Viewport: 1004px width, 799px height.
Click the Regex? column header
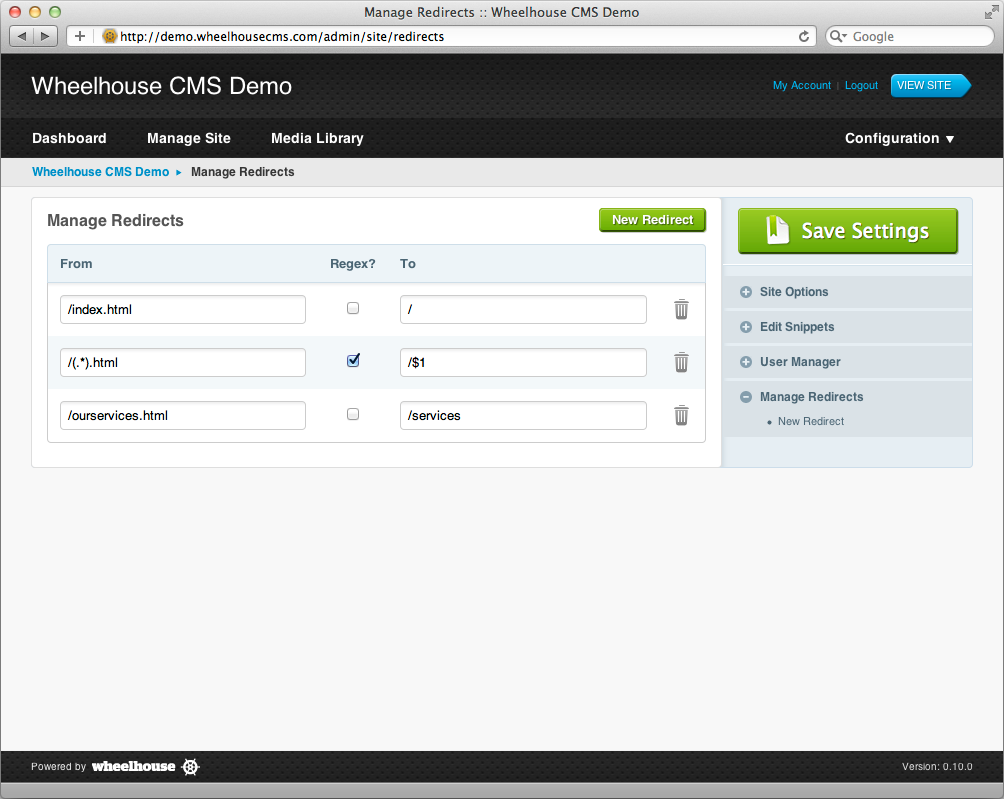pos(353,264)
